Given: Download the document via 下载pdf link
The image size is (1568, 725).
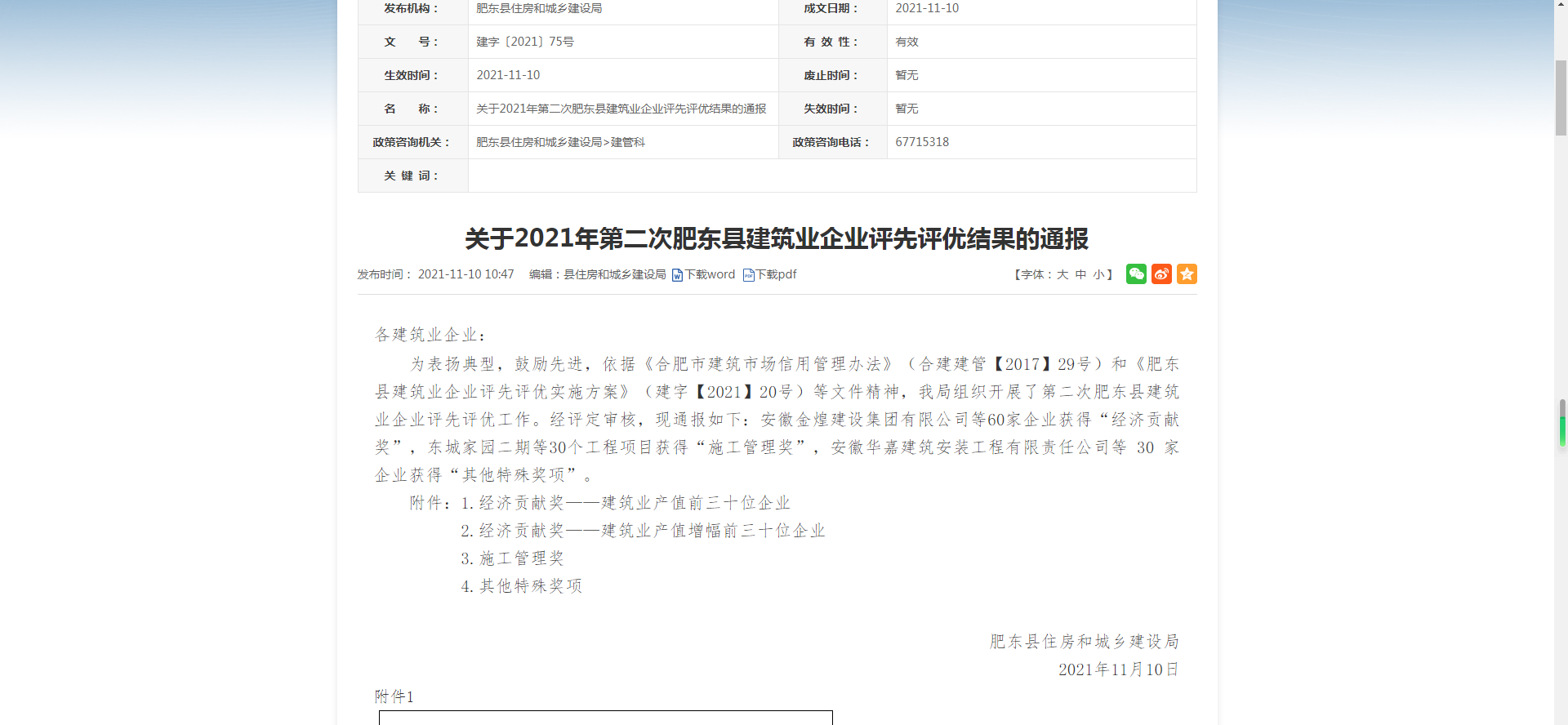Looking at the screenshot, I should point(776,274).
